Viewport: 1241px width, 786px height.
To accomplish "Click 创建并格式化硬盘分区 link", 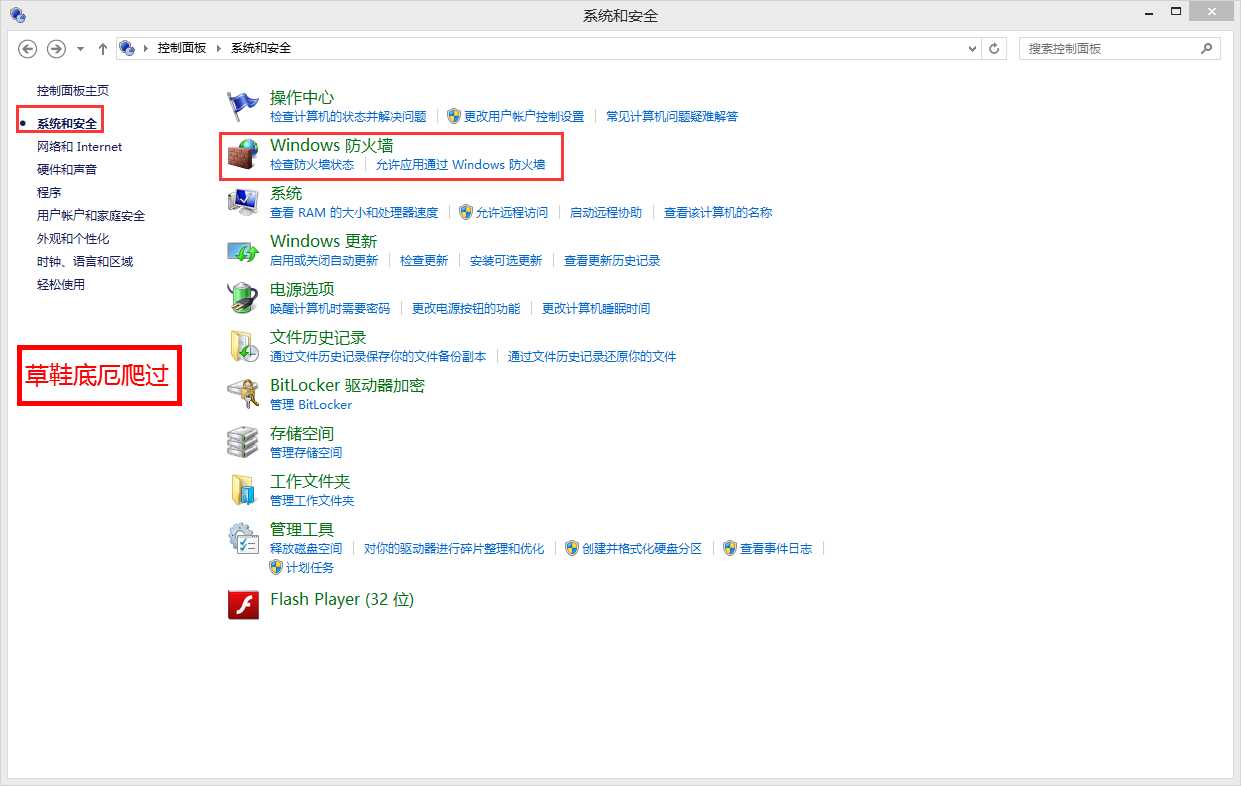I will click(x=642, y=548).
